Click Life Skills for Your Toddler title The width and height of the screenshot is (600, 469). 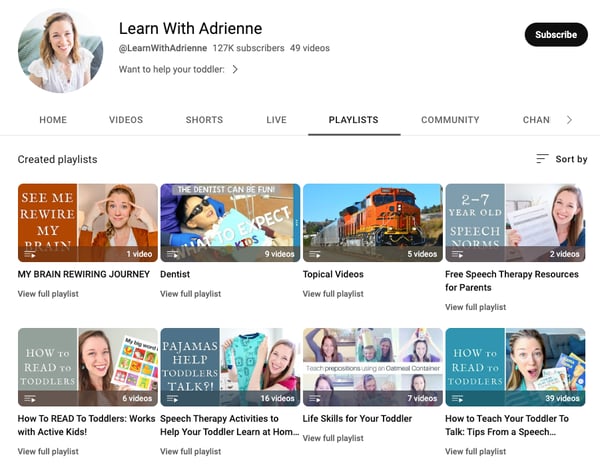pyautogui.click(x=357, y=419)
